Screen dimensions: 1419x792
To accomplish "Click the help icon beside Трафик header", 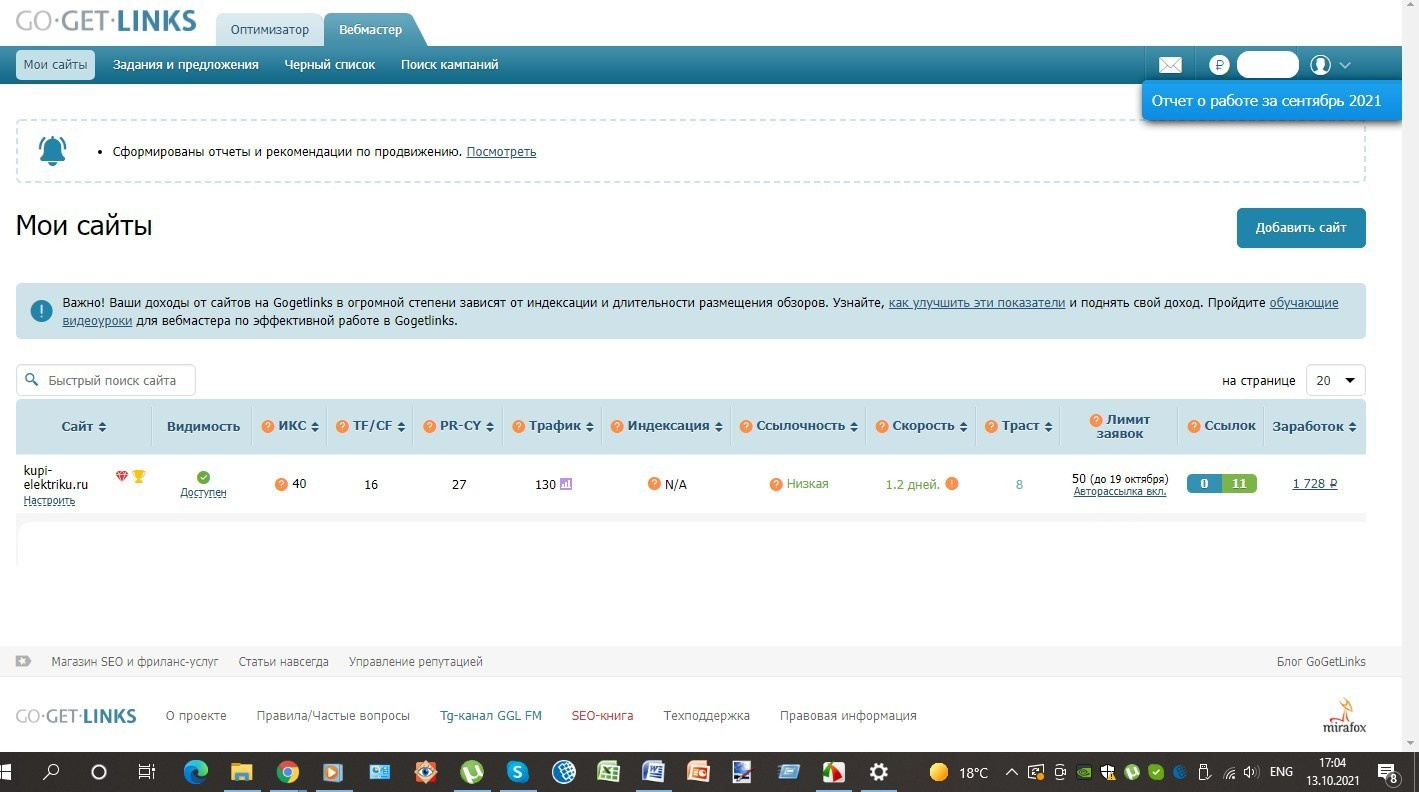I will pyautogui.click(x=518, y=426).
